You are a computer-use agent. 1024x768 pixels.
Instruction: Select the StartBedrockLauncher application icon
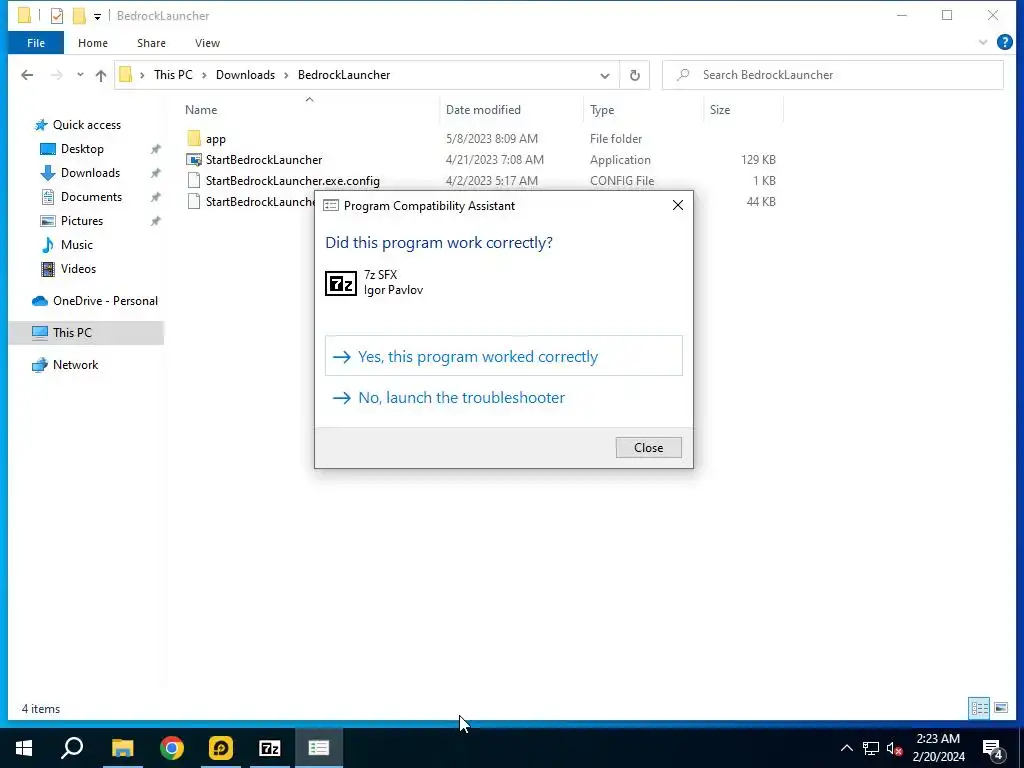coord(194,159)
